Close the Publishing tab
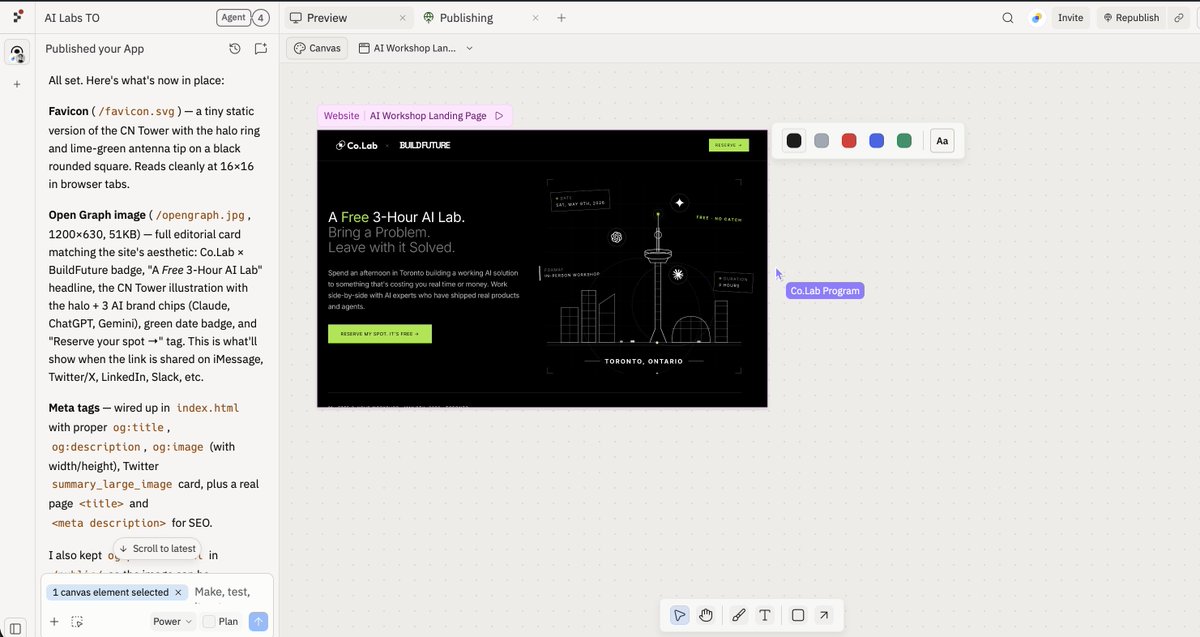The image size is (1200, 637). (536, 18)
